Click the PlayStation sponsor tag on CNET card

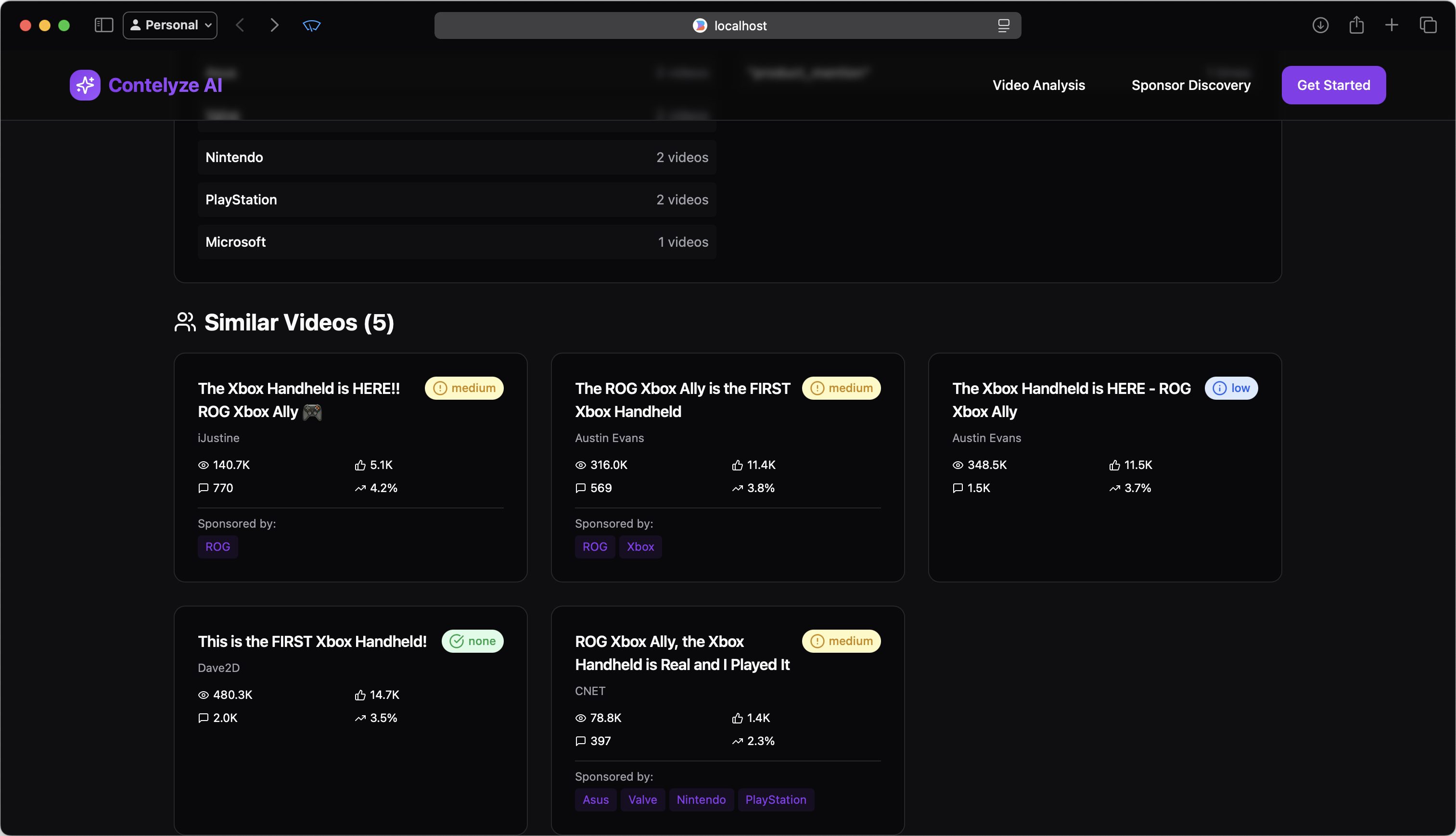775,800
